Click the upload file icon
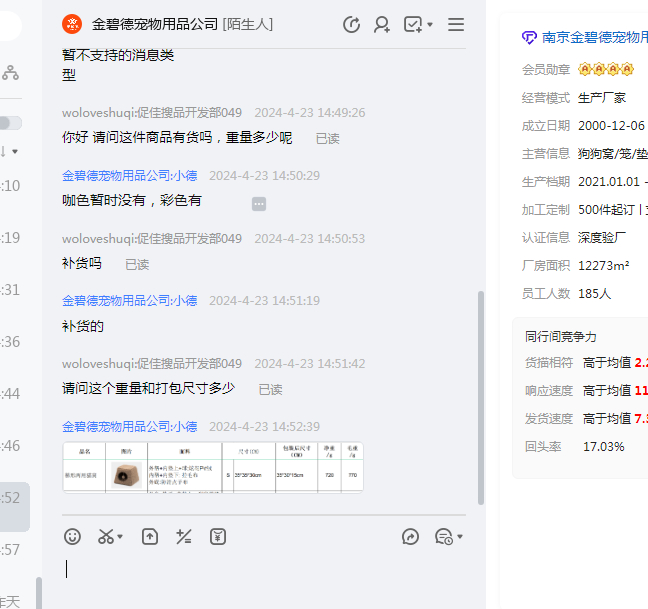The height and width of the screenshot is (609, 648). click(x=150, y=537)
